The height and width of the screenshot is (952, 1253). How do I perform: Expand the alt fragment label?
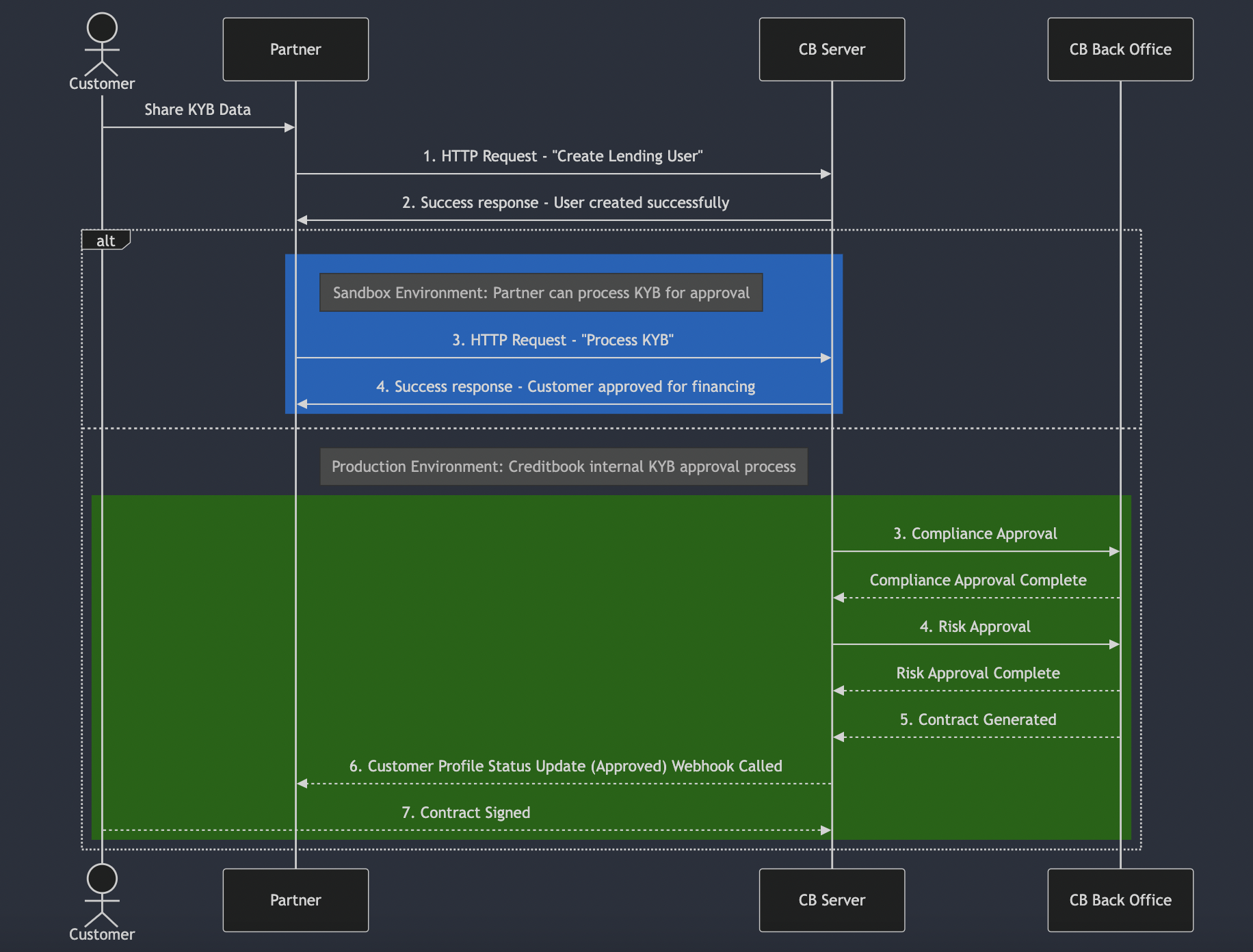105,240
